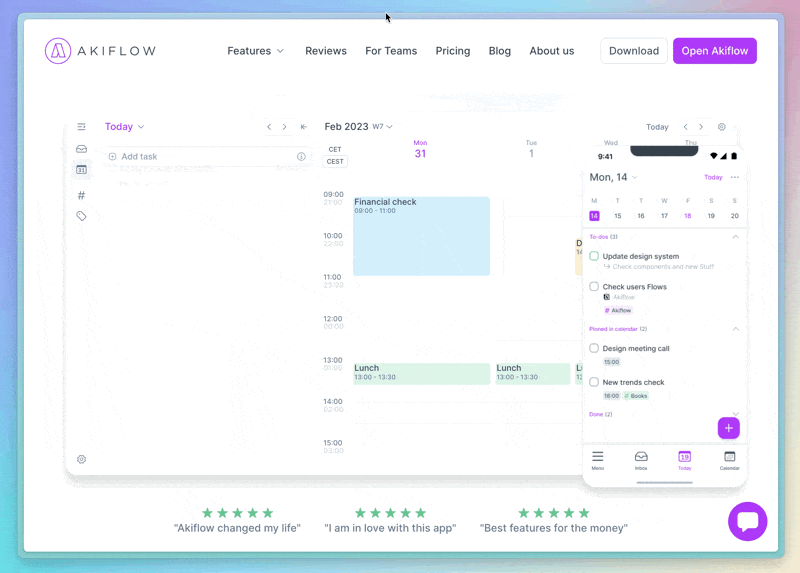Image resolution: width=800 pixels, height=573 pixels.
Task: Go to previous day in Today panel
Action: 269,127
